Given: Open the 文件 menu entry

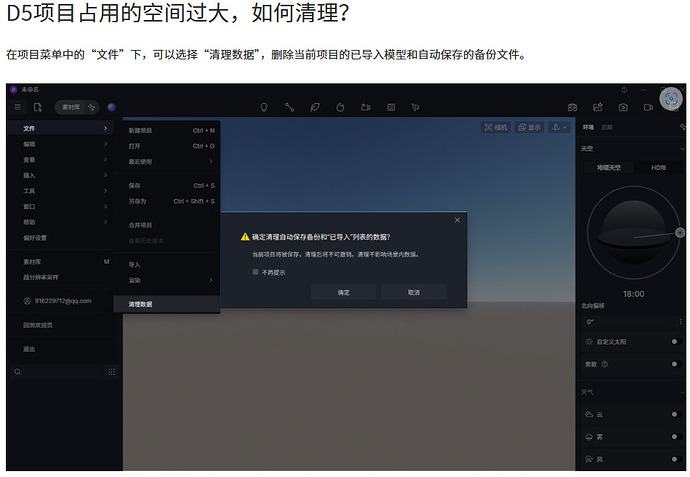Looking at the screenshot, I should [x=61, y=128].
